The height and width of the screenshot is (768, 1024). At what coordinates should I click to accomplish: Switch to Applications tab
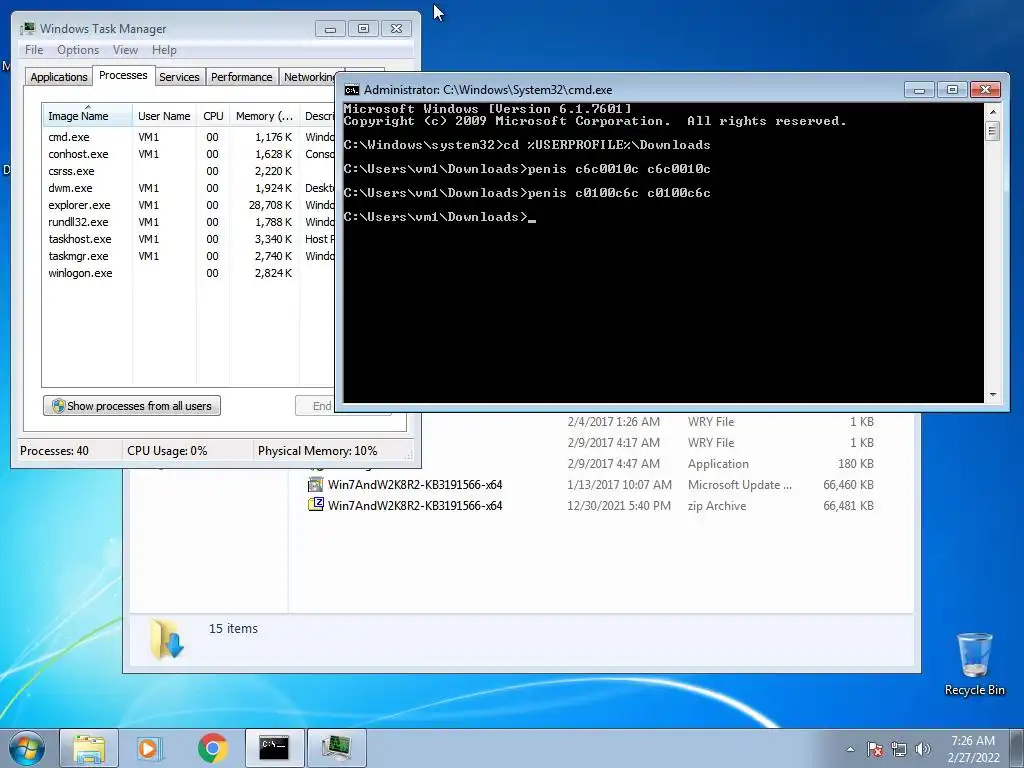[59, 77]
